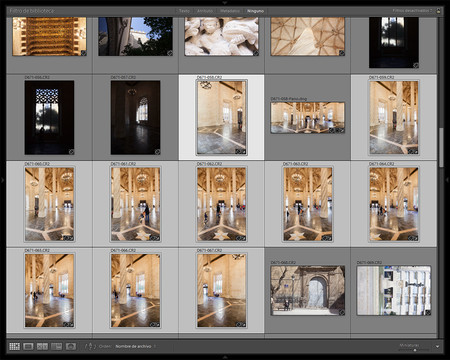Image resolution: width=450 pixels, height=360 pixels.
Task: Click the badge icons on D671-060.CR2
Action: pyautogui.click(x=68, y=238)
